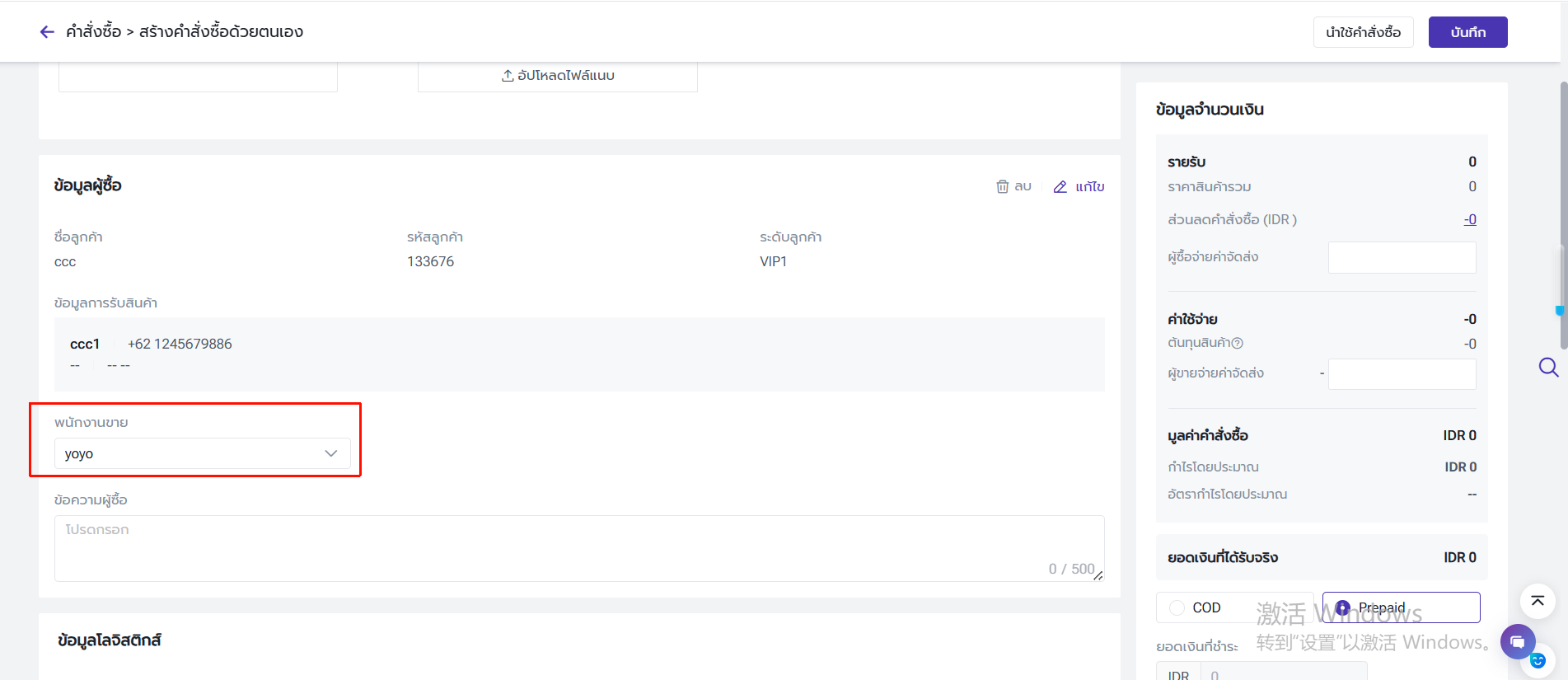Click the บันทึก save button
The image size is (1568, 680).
pos(1467,32)
